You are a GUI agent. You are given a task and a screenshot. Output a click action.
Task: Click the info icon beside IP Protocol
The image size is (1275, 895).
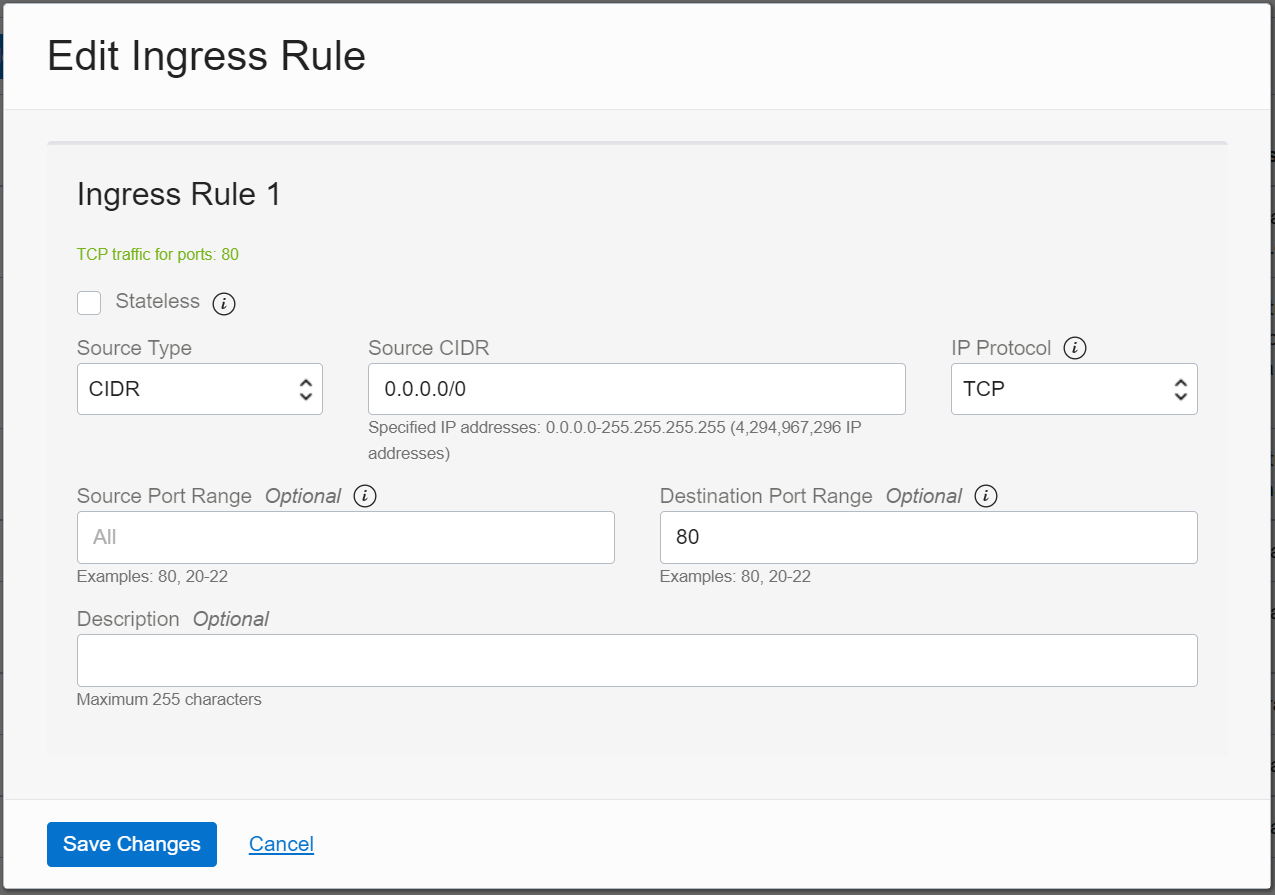(x=1075, y=347)
